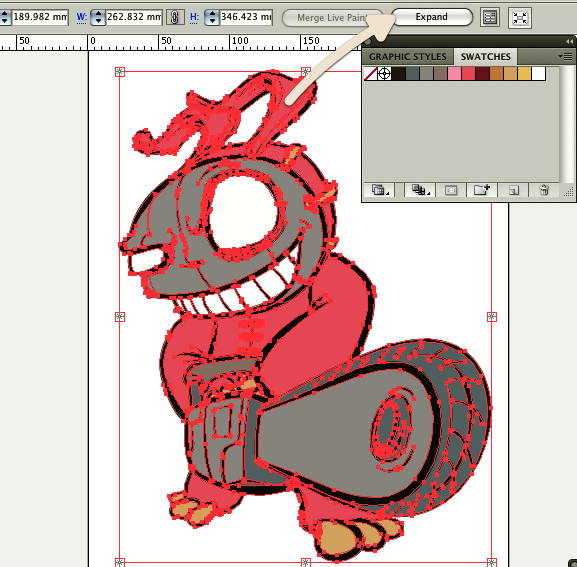Click the W: width label link
The height and width of the screenshot is (567, 577).
(x=81, y=18)
